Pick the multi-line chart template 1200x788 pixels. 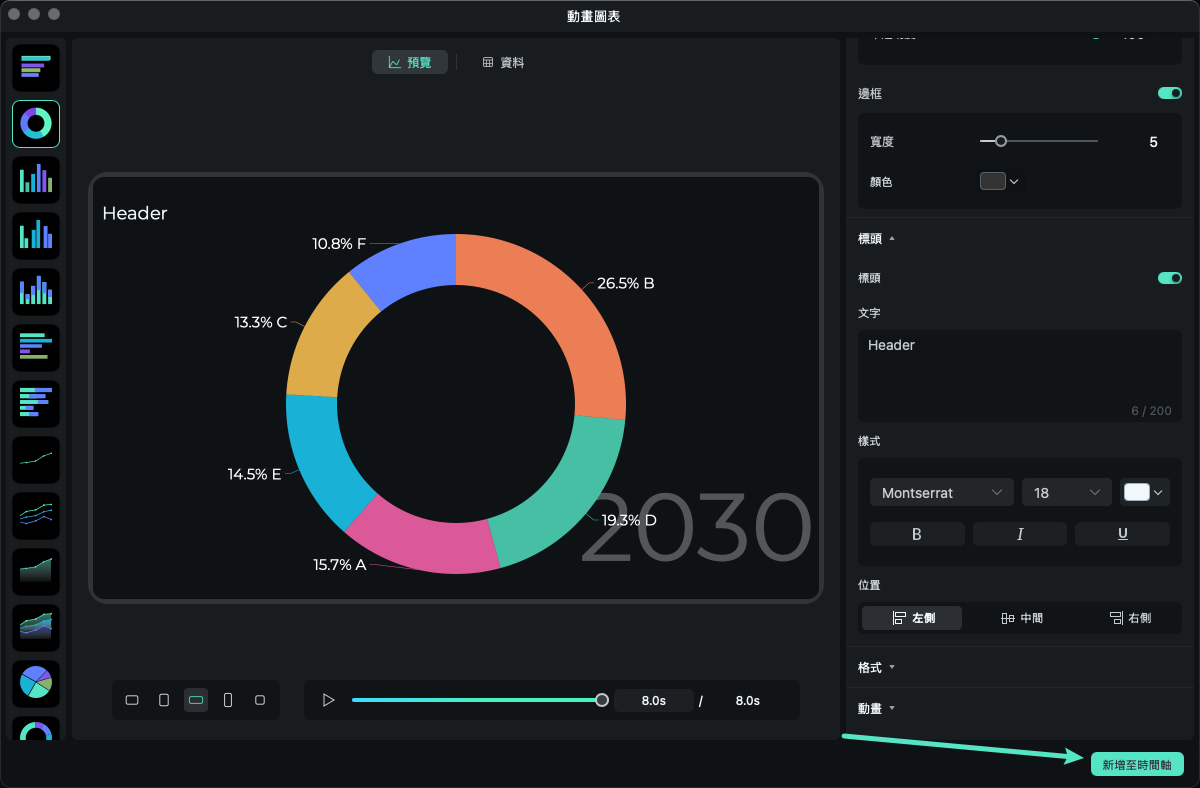tap(36, 516)
